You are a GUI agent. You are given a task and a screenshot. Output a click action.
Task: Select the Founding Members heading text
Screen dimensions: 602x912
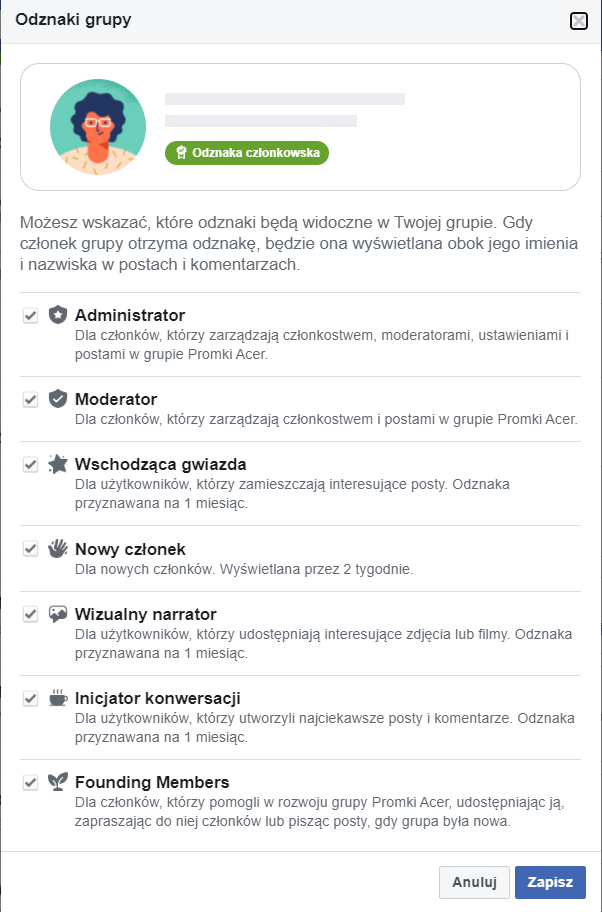click(x=152, y=782)
